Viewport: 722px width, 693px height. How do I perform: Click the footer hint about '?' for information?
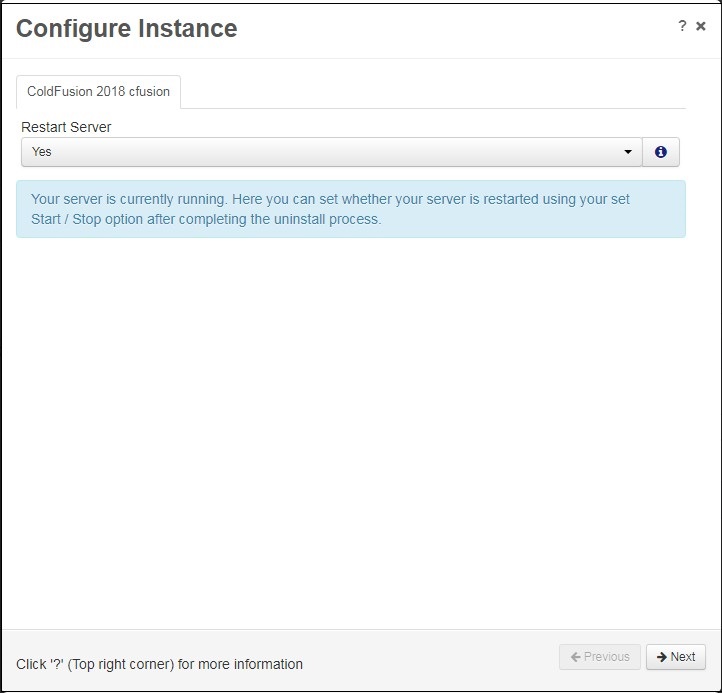pos(159,664)
